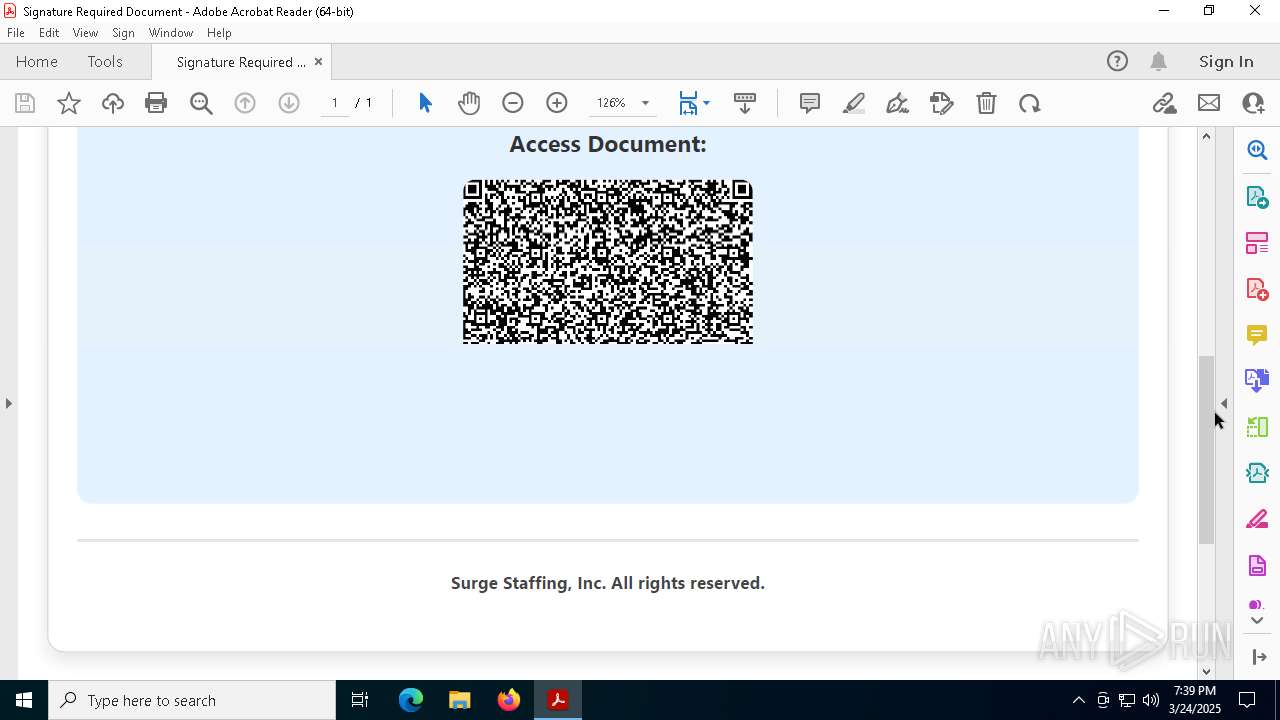Open Organize Pages tool in right pane
Image resolution: width=1280 pixels, height=720 pixels.
point(1257,243)
